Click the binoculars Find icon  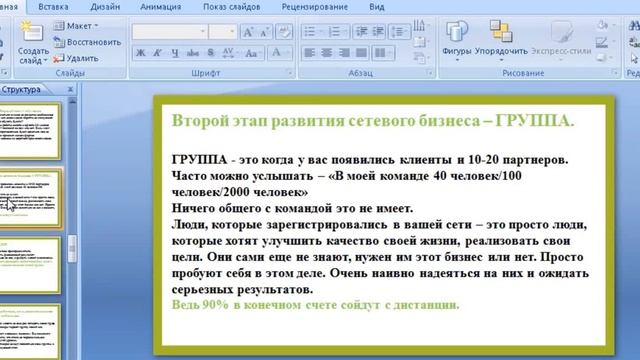[x=634, y=25]
